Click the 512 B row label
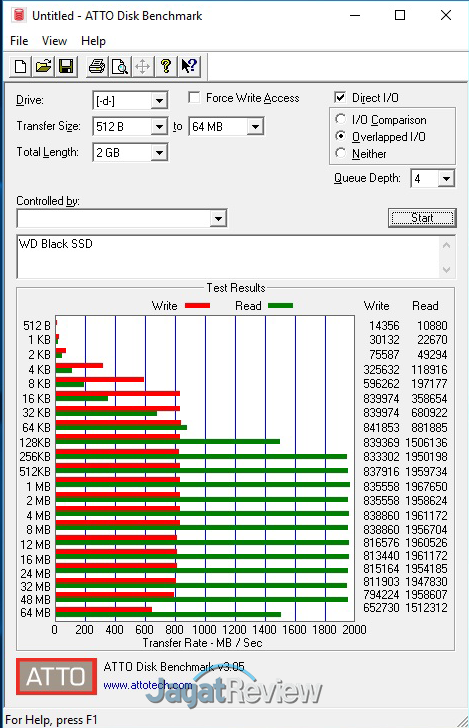469x728 pixels. coord(37,325)
